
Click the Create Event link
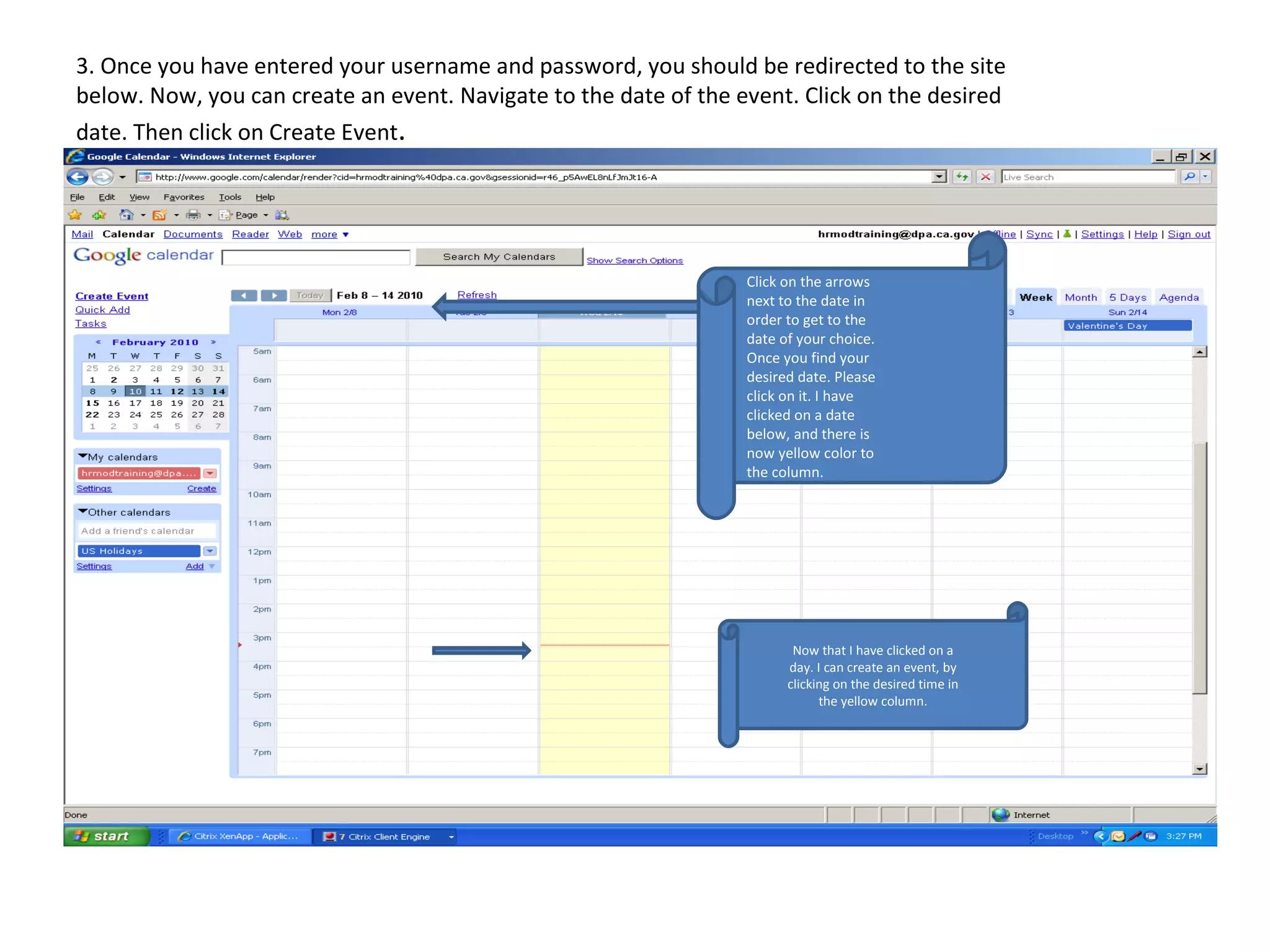click(112, 296)
